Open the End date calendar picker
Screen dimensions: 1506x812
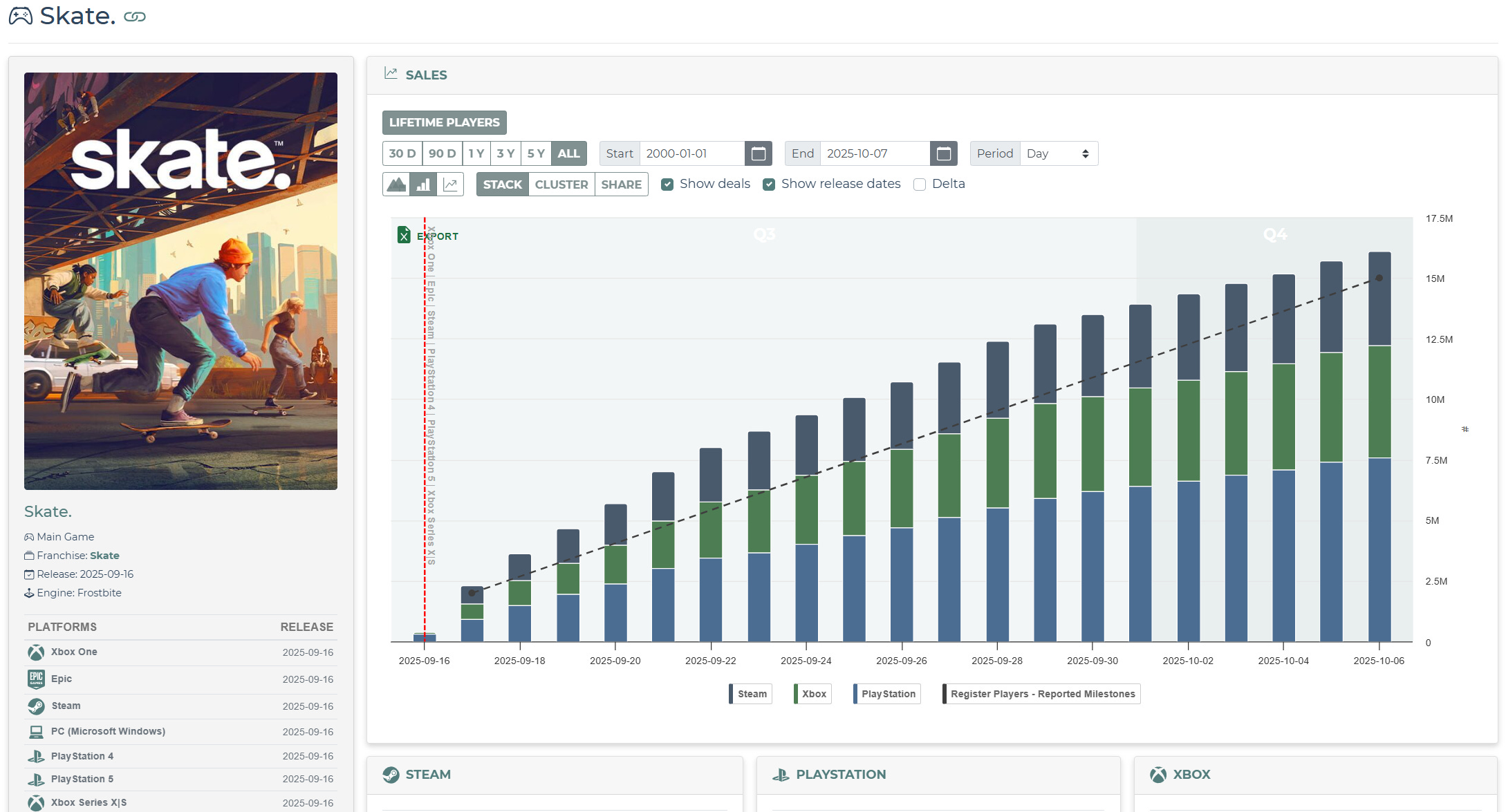point(943,153)
